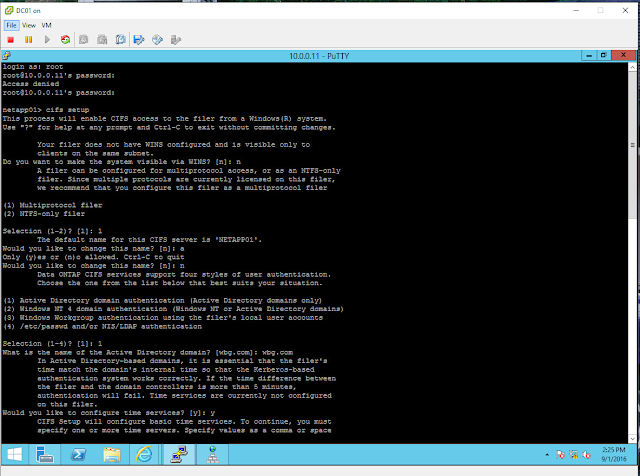This screenshot has height=476, width=640.
Task: Click the PuTTY scrollbar down arrow
Action: tap(632, 439)
